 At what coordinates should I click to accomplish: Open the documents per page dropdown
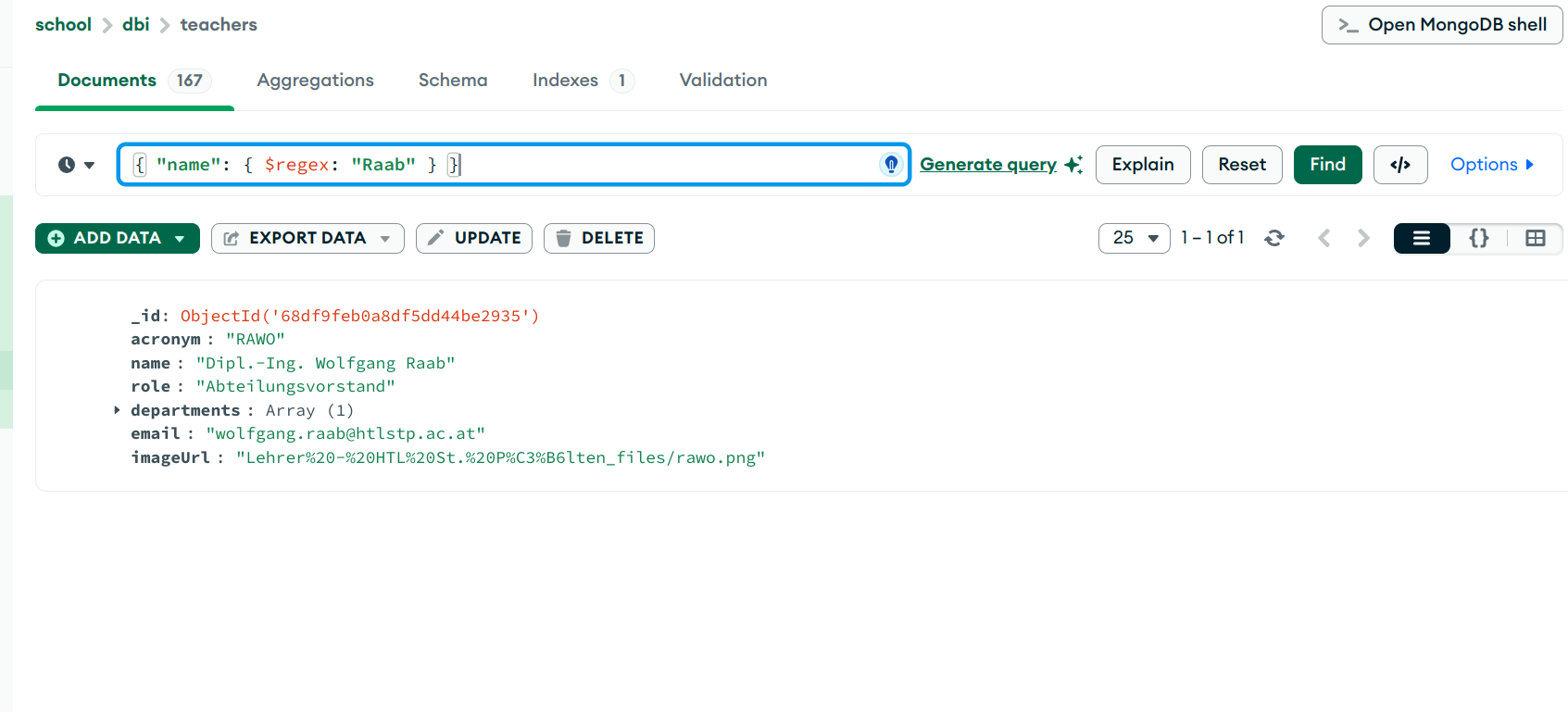pyautogui.click(x=1134, y=238)
